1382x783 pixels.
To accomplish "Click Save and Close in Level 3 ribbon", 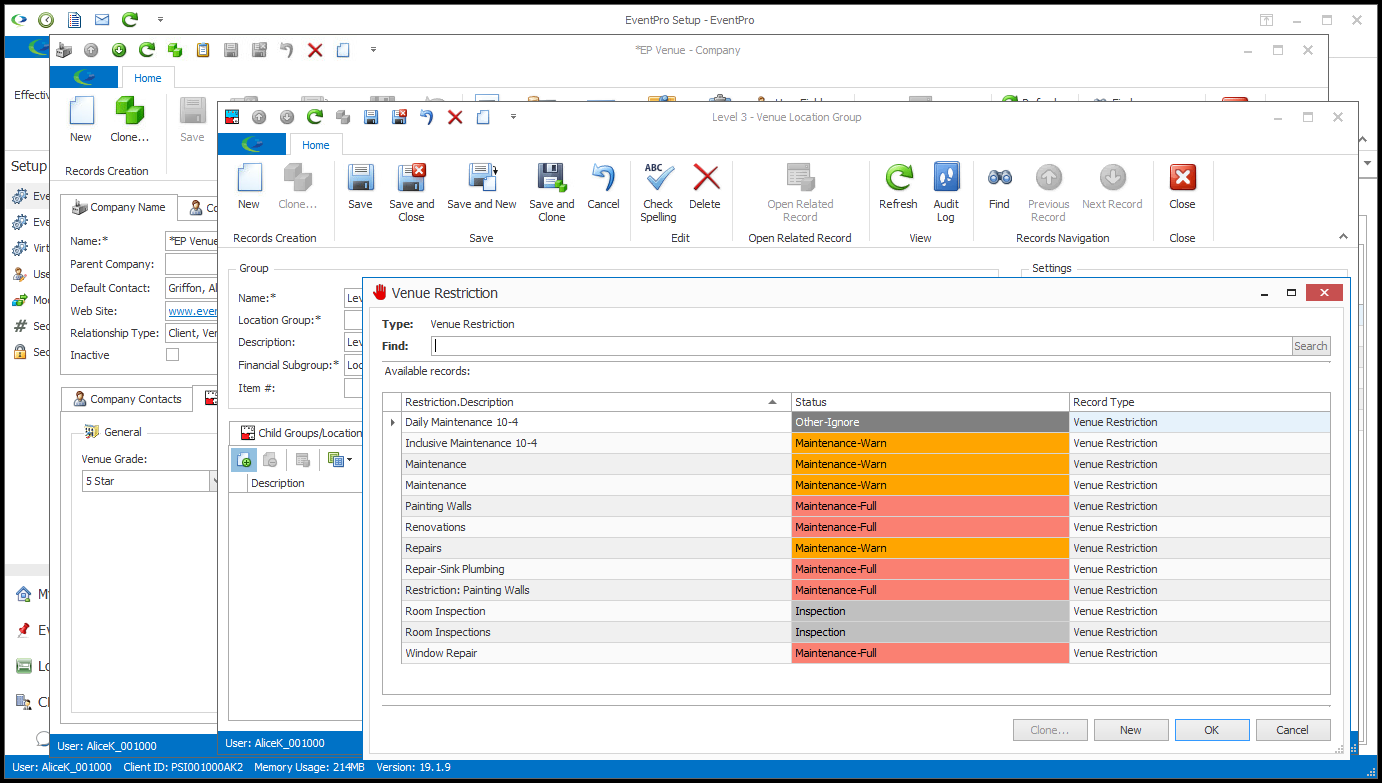I will click(412, 178).
